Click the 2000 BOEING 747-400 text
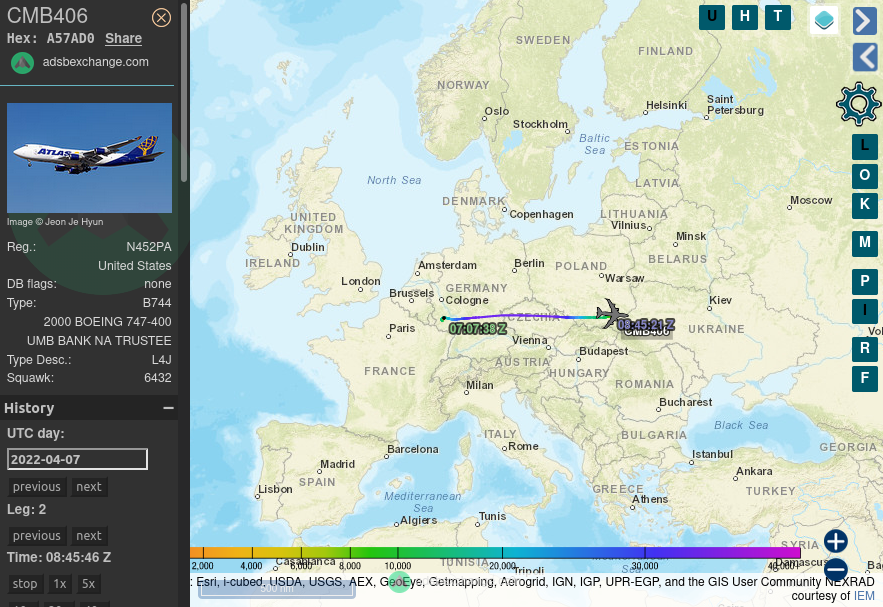 pos(108,322)
